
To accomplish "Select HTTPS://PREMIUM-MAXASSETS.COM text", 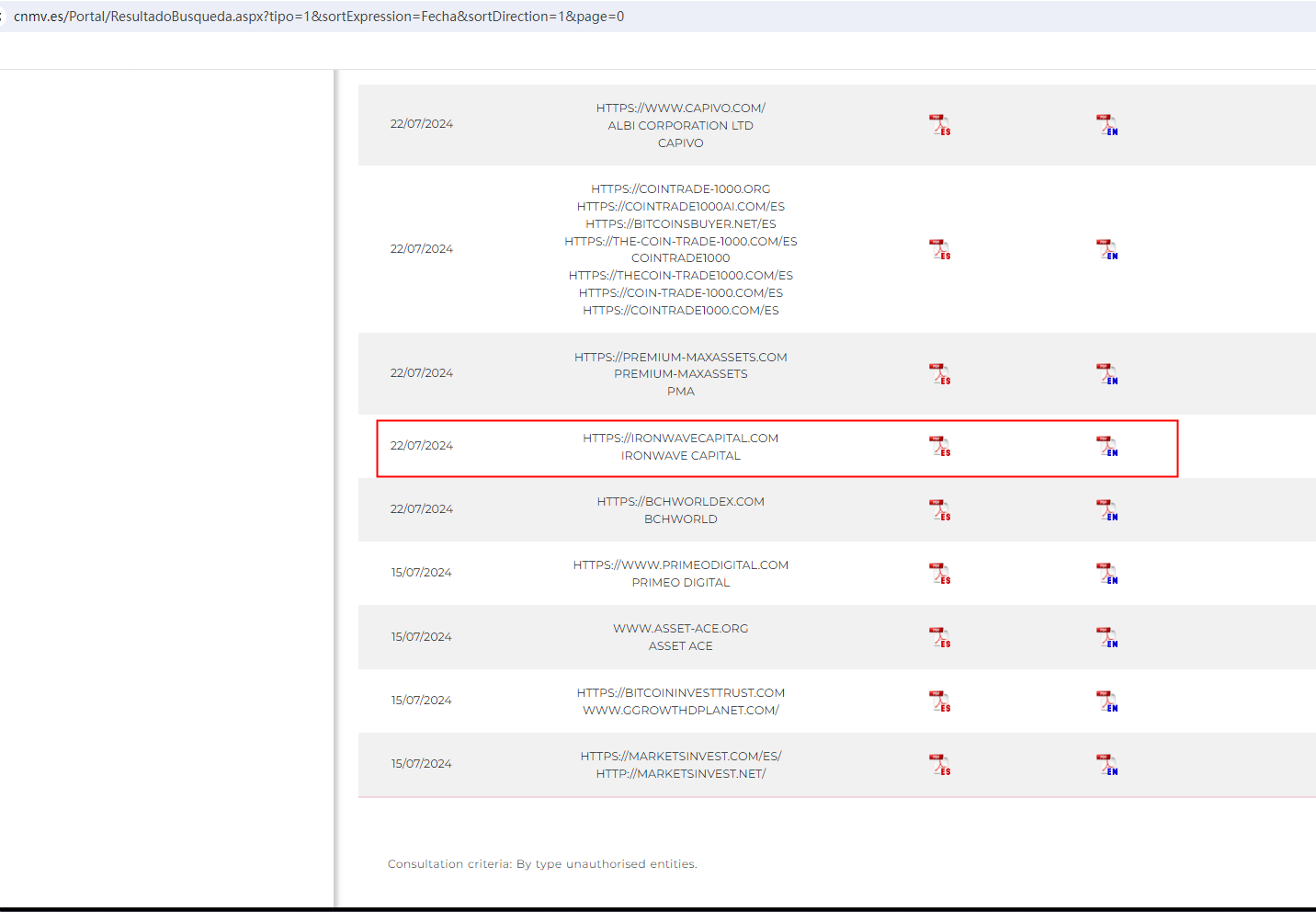I will click(x=681, y=358).
